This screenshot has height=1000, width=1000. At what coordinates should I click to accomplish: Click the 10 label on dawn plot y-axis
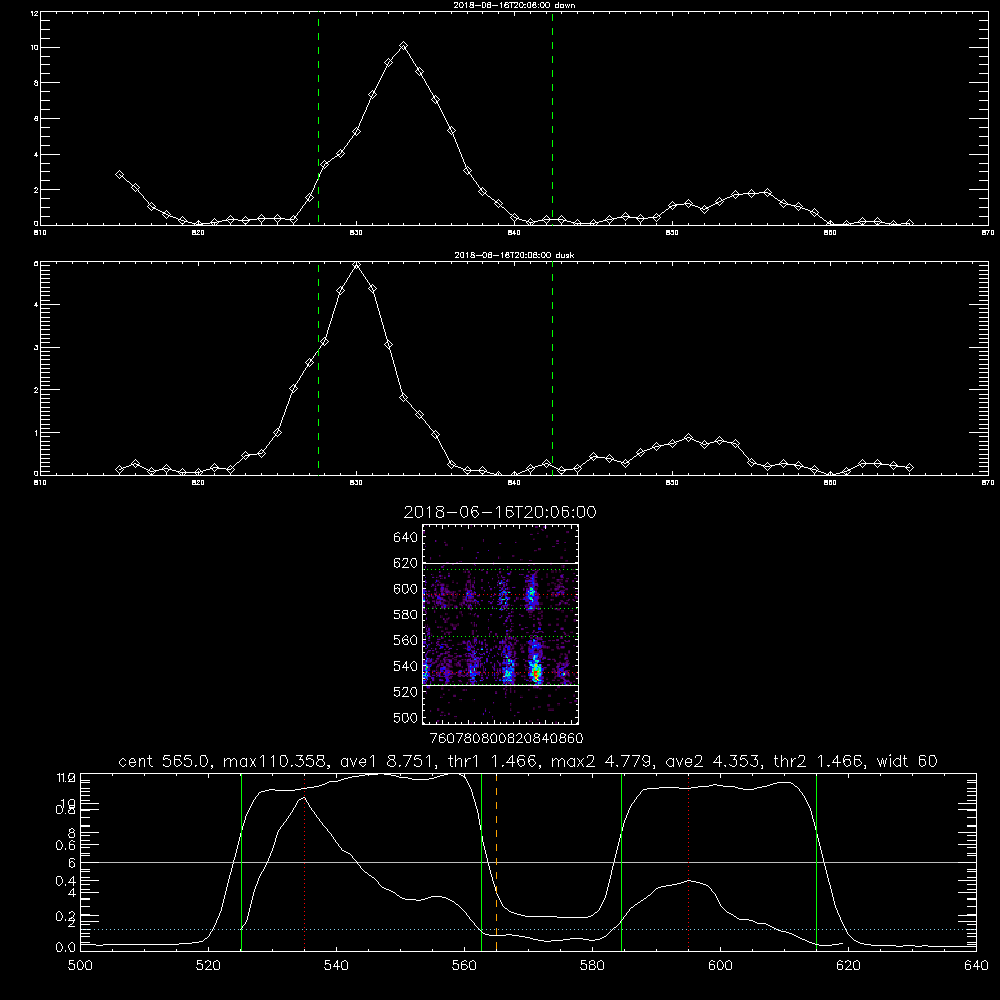[x=34, y=48]
